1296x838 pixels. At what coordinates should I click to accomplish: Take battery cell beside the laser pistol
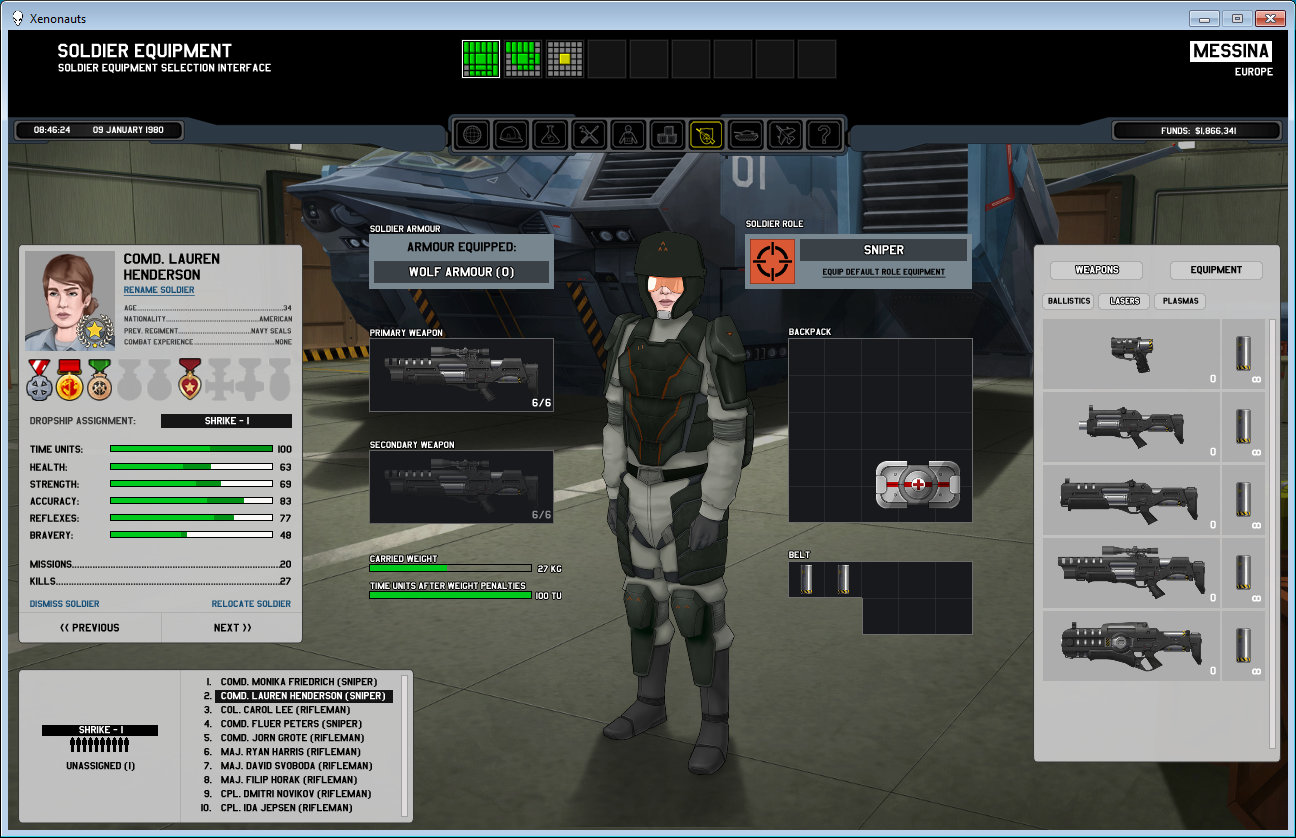pyautogui.click(x=1244, y=354)
